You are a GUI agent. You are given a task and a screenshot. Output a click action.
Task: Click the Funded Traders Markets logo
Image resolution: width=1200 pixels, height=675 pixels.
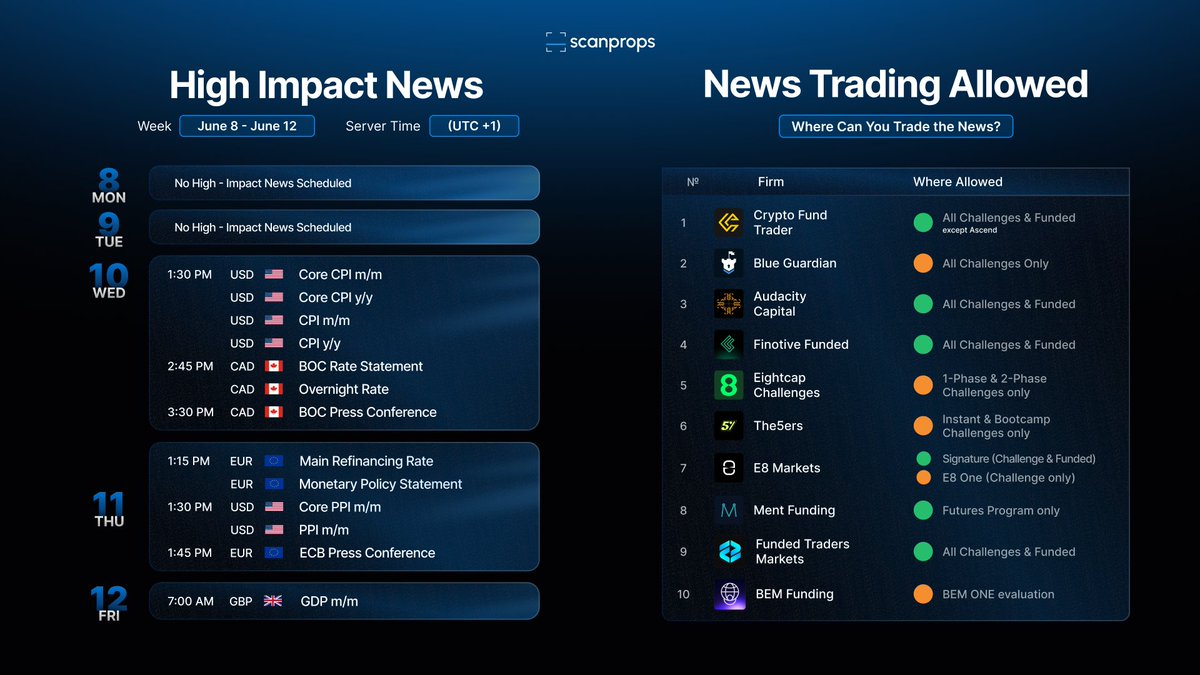[x=730, y=552]
